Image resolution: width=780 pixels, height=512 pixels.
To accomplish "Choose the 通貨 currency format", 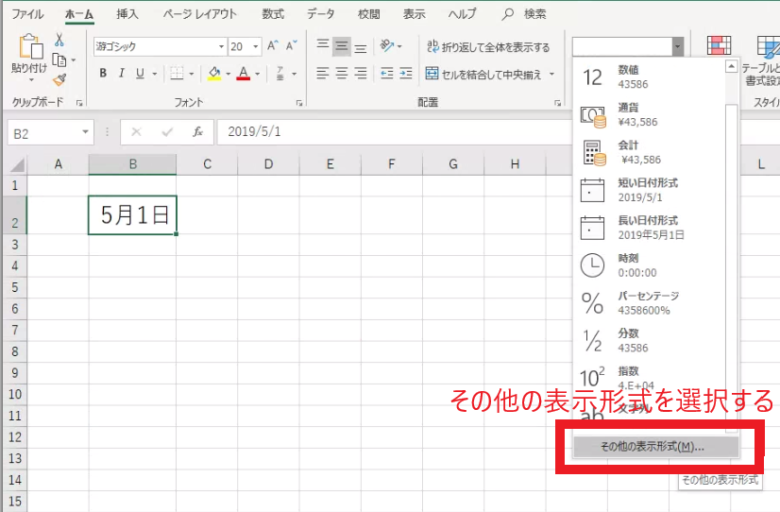I will pyautogui.click(x=649, y=115).
